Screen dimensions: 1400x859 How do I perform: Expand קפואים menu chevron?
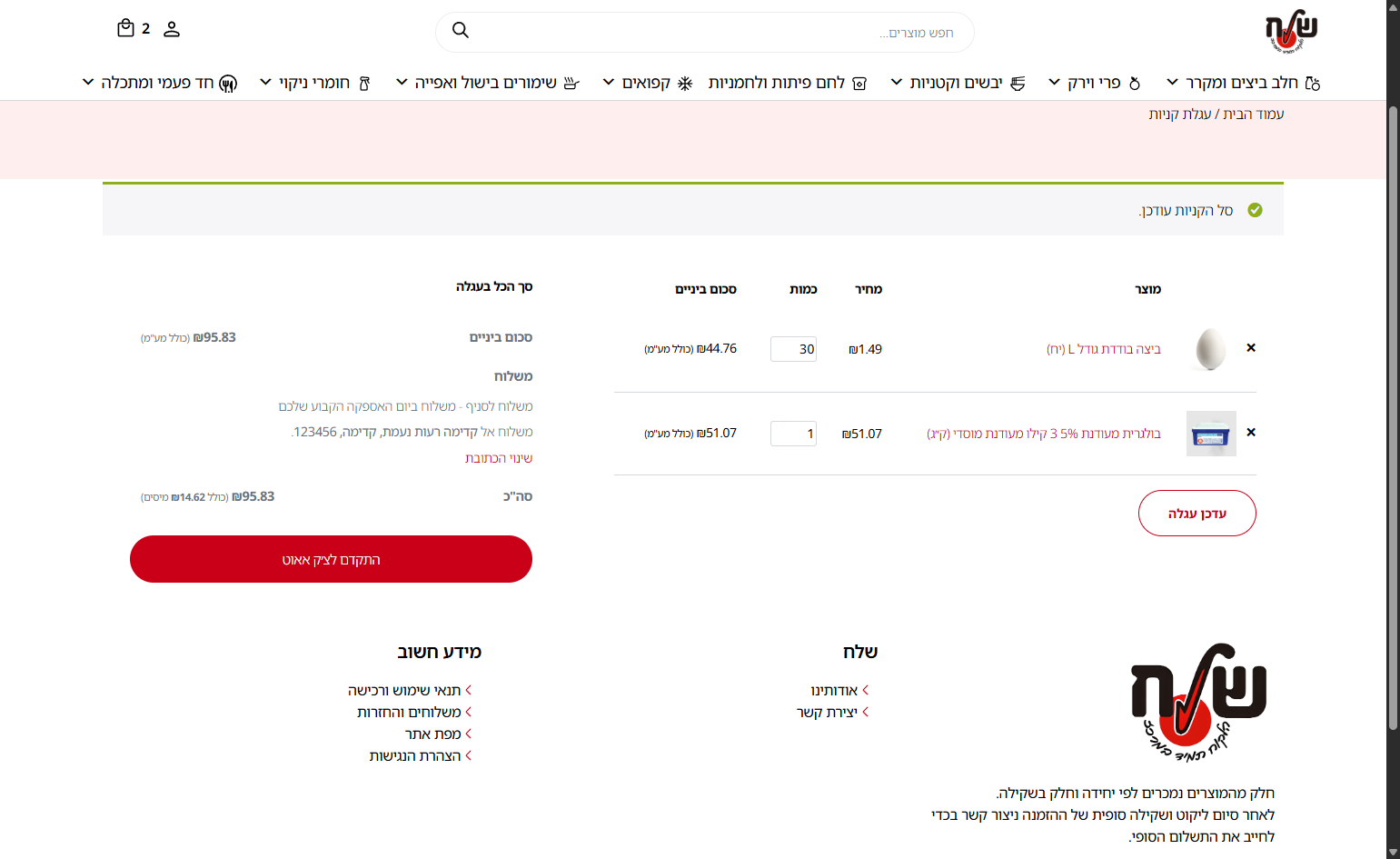[609, 82]
